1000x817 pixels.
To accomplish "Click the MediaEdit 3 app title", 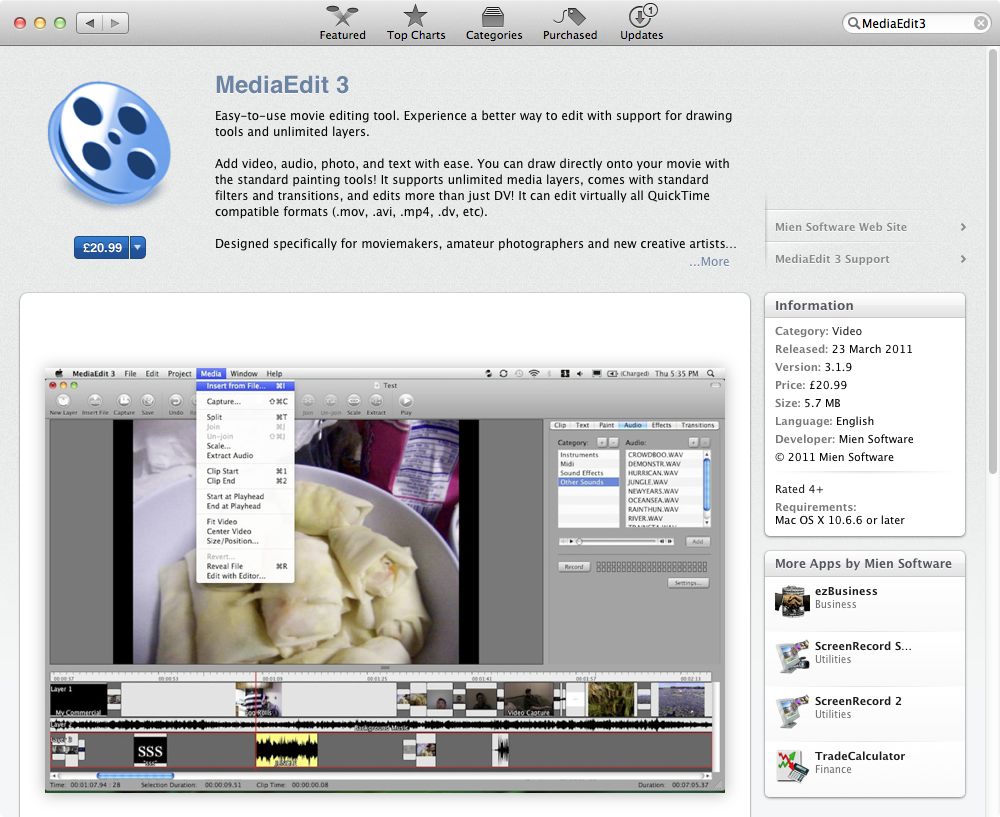I will click(x=282, y=85).
